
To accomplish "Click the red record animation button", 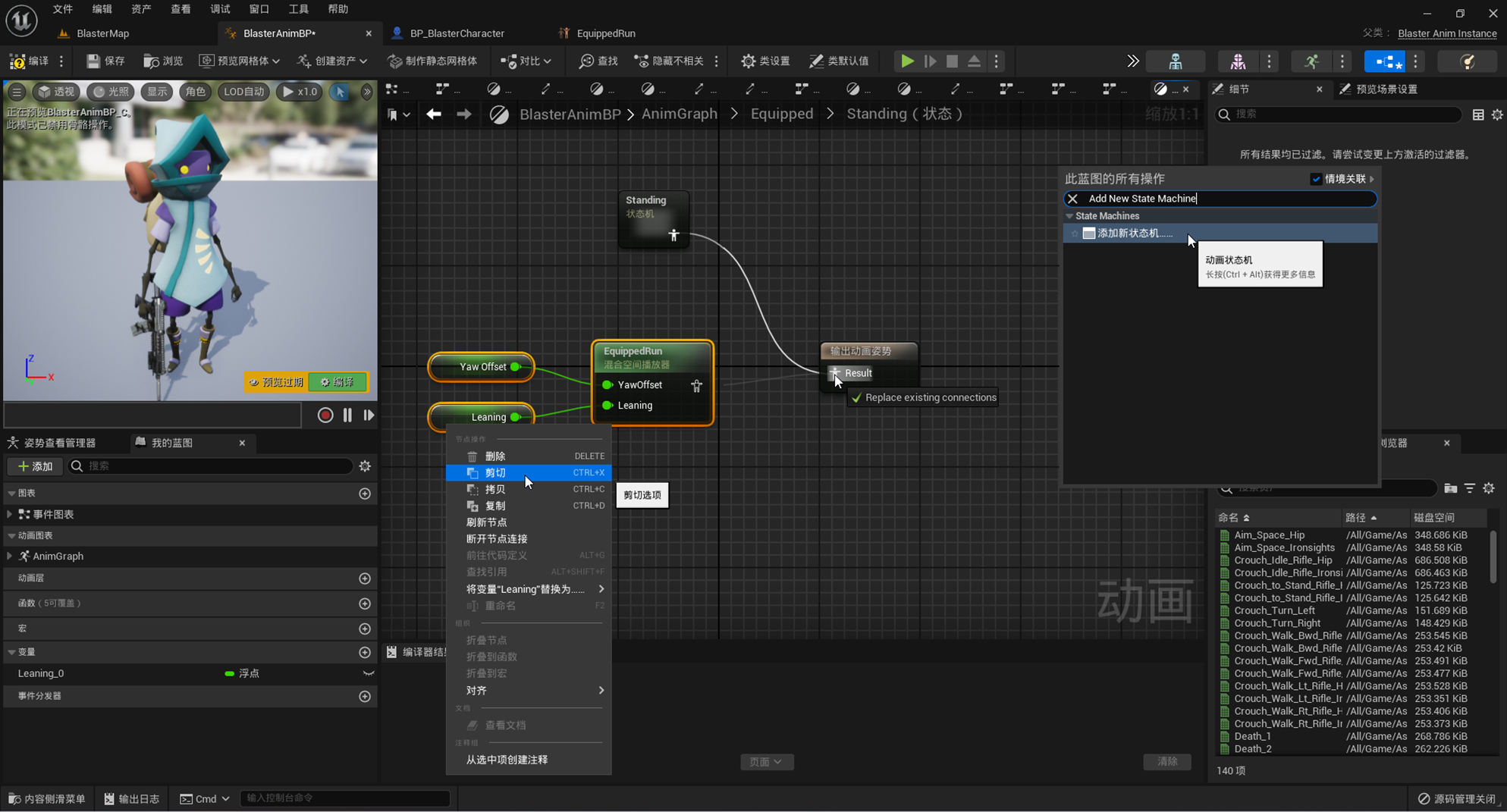I will pos(325,415).
